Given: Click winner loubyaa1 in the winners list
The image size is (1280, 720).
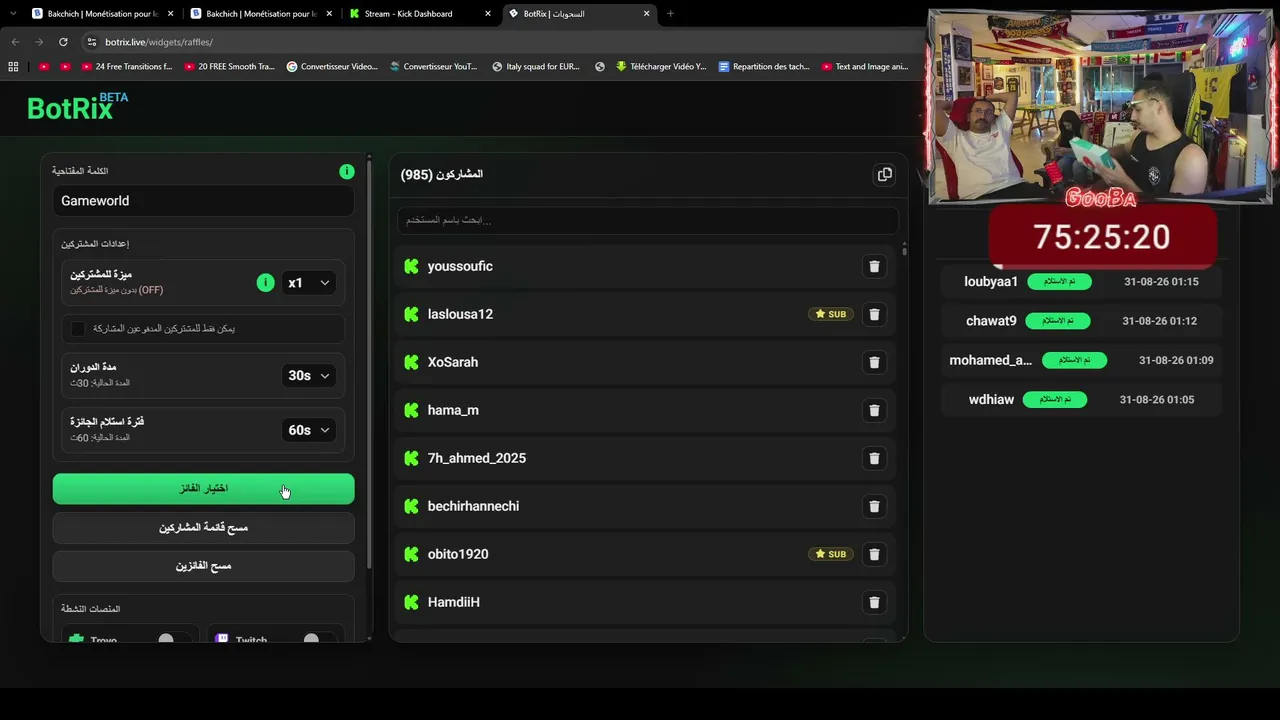Looking at the screenshot, I should pos(991,282).
